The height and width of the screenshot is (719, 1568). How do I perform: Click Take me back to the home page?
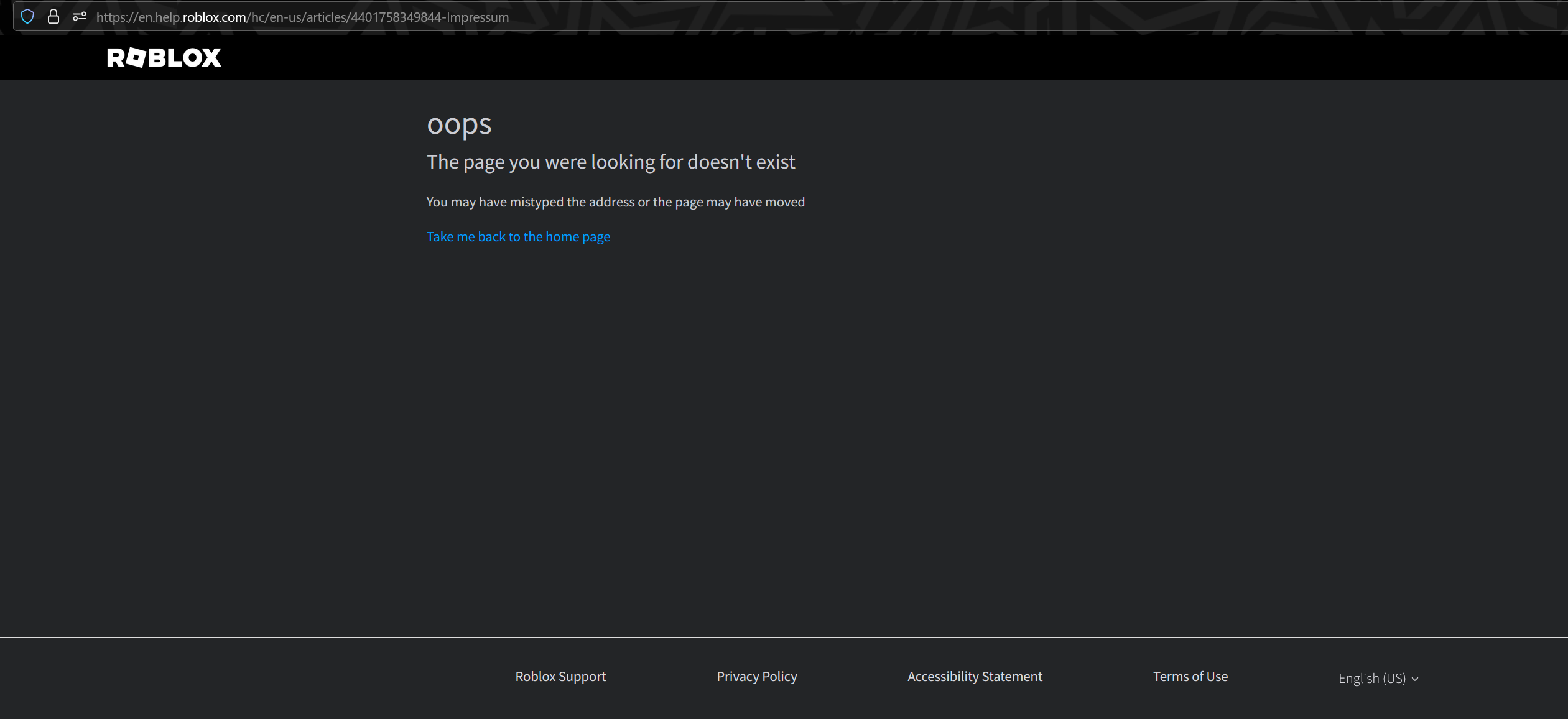518,236
